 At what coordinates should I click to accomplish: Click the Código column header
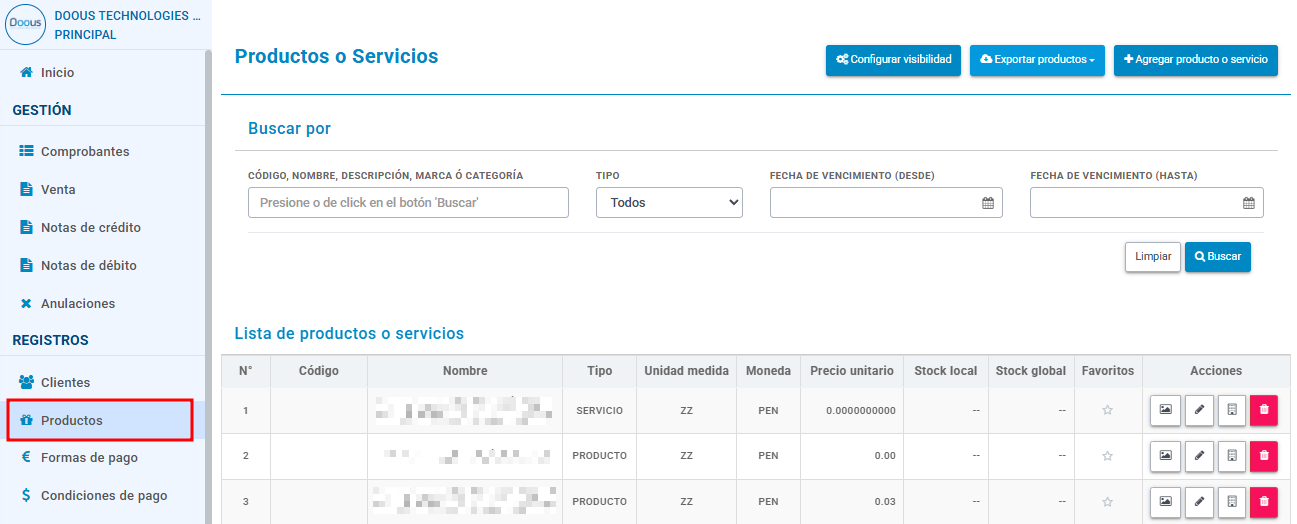tap(319, 371)
